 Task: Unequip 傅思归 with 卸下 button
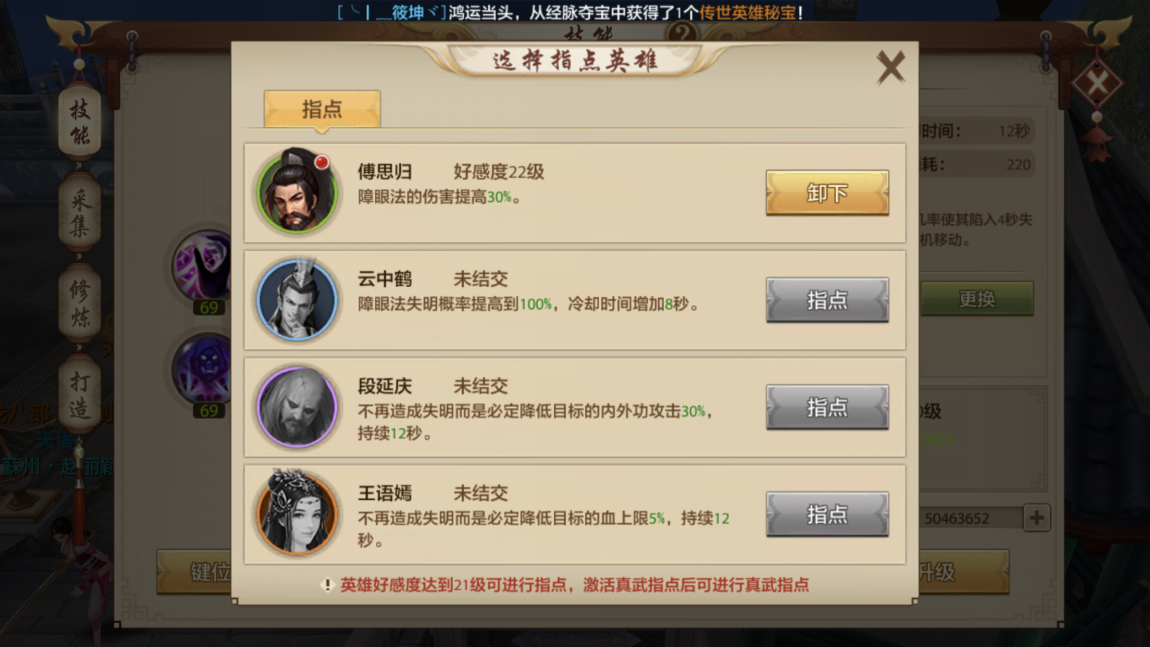(x=827, y=193)
